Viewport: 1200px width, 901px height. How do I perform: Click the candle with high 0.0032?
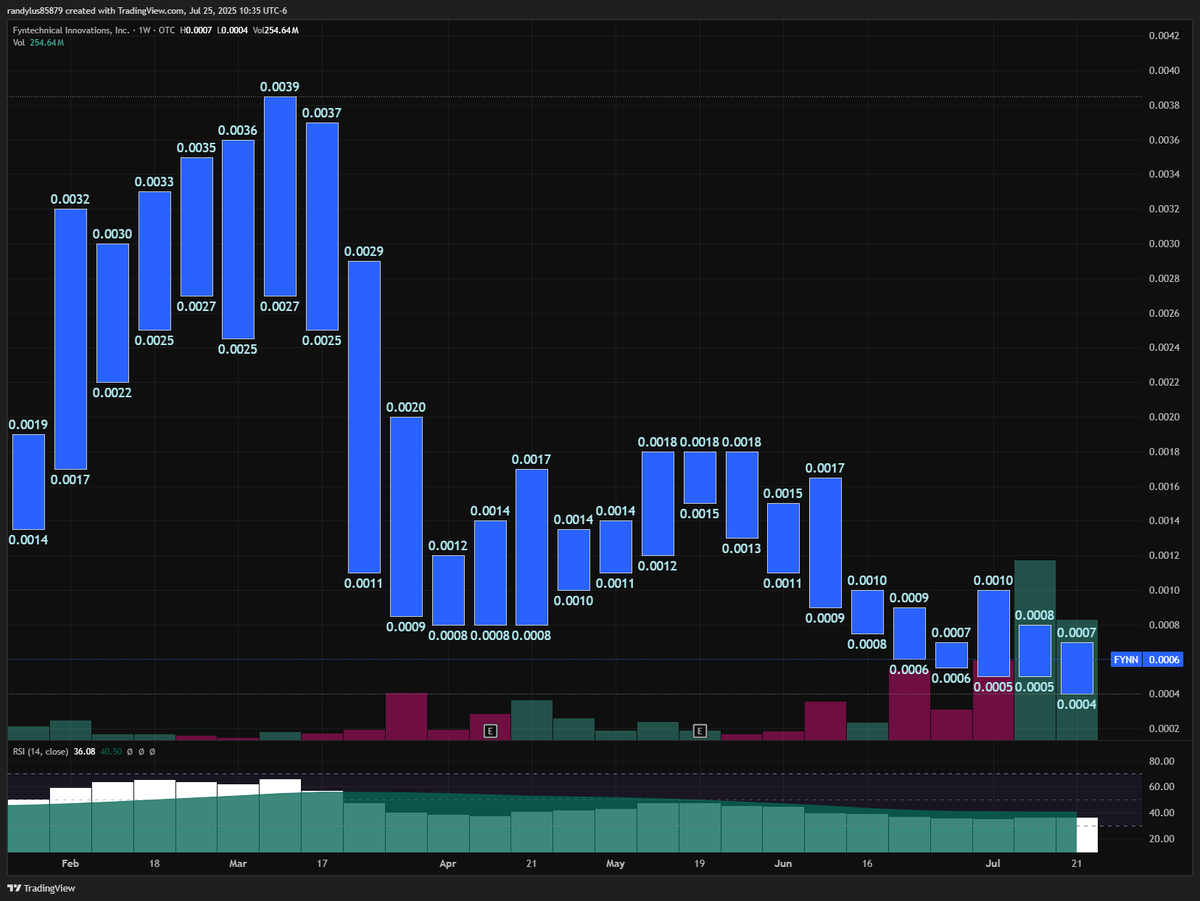(x=70, y=339)
